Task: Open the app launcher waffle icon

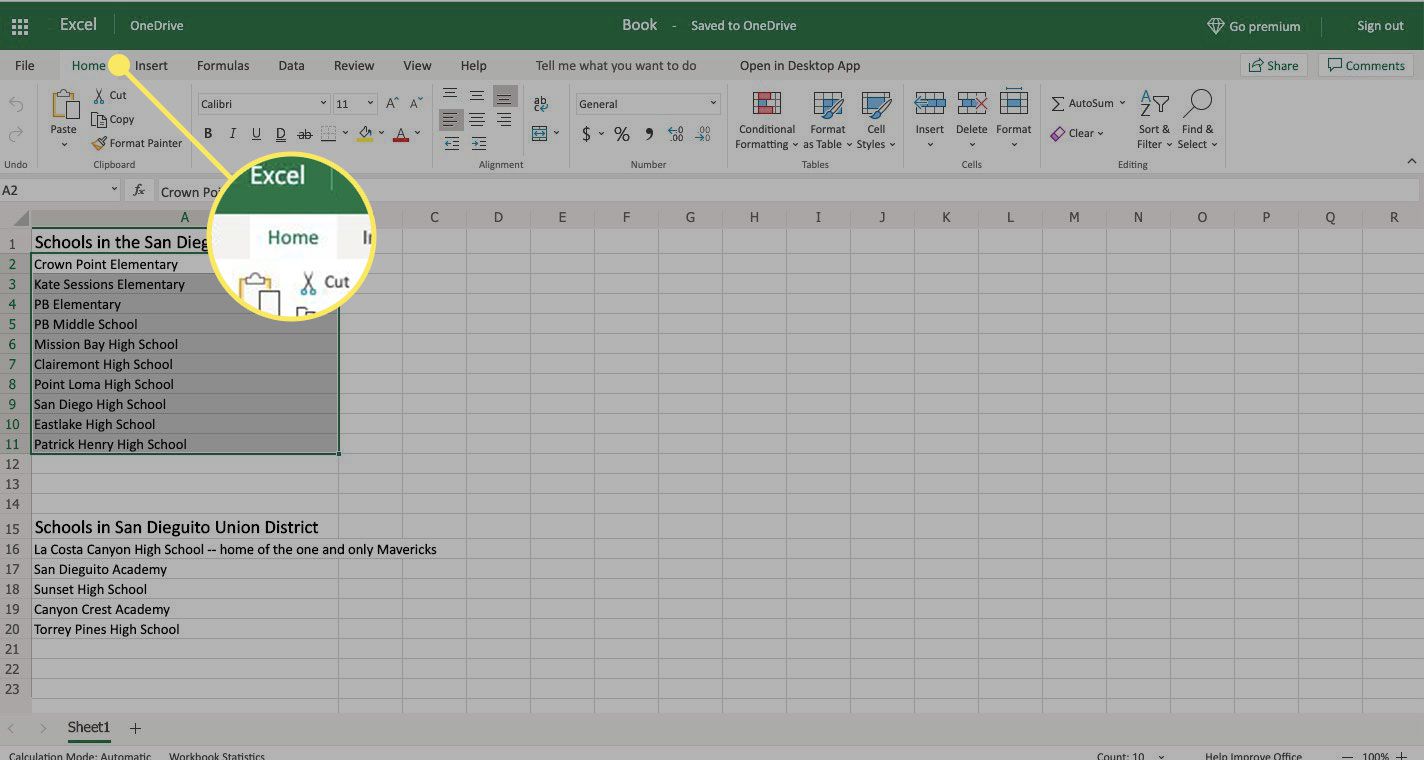Action: [x=20, y=26]
